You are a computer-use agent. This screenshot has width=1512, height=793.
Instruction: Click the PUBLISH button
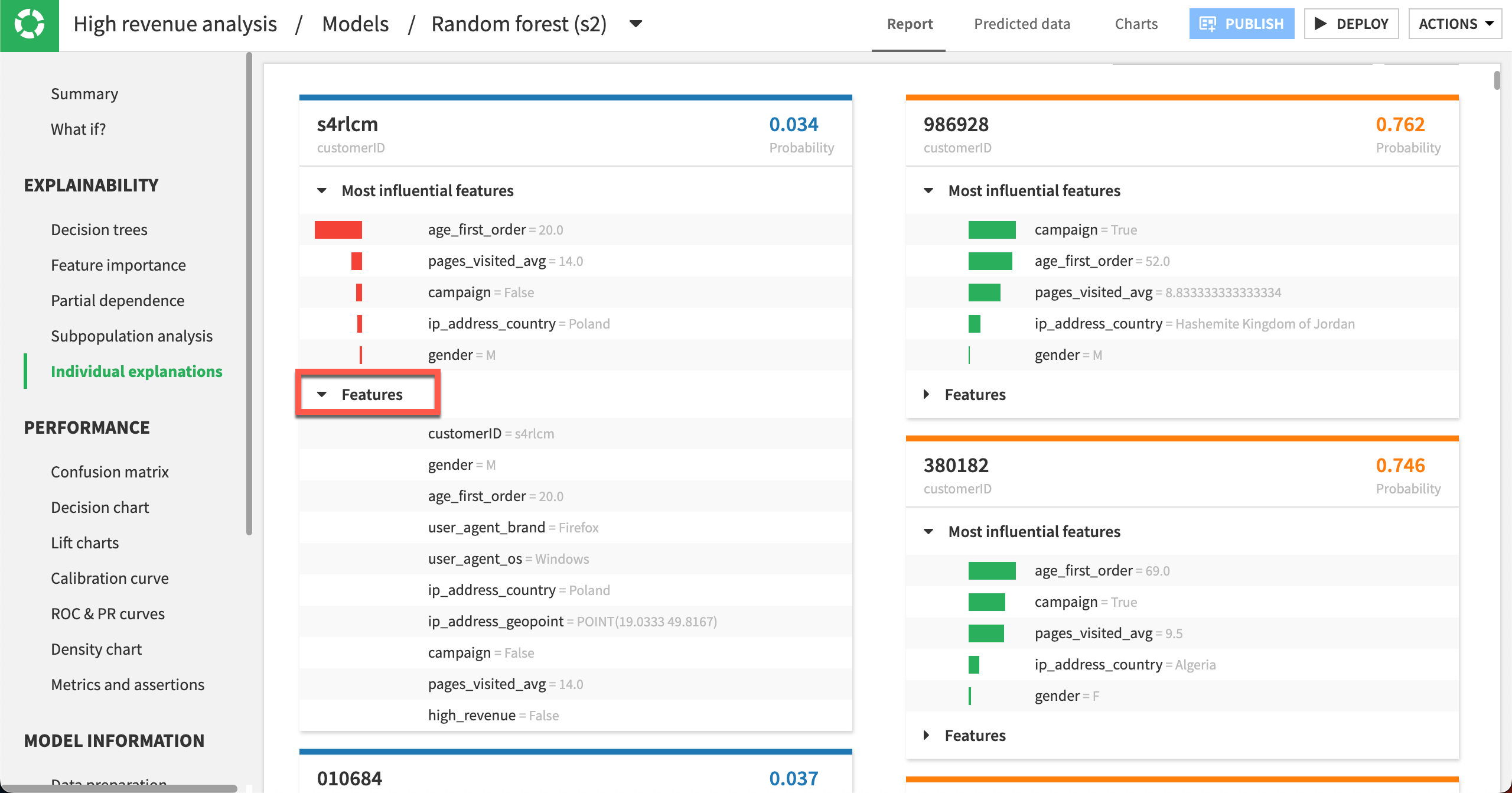tap(1241, 24)
